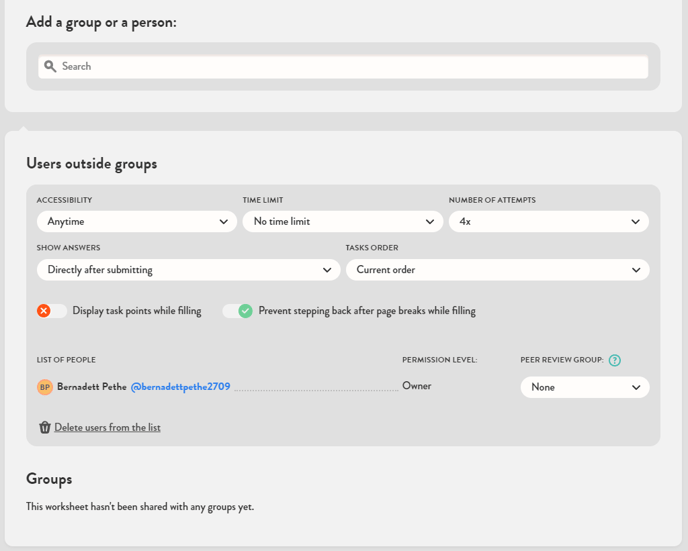Click the chevron arrow on Show Answers dropdown
The height and width of the screenshot is (551, 688).
click(327, 270)
